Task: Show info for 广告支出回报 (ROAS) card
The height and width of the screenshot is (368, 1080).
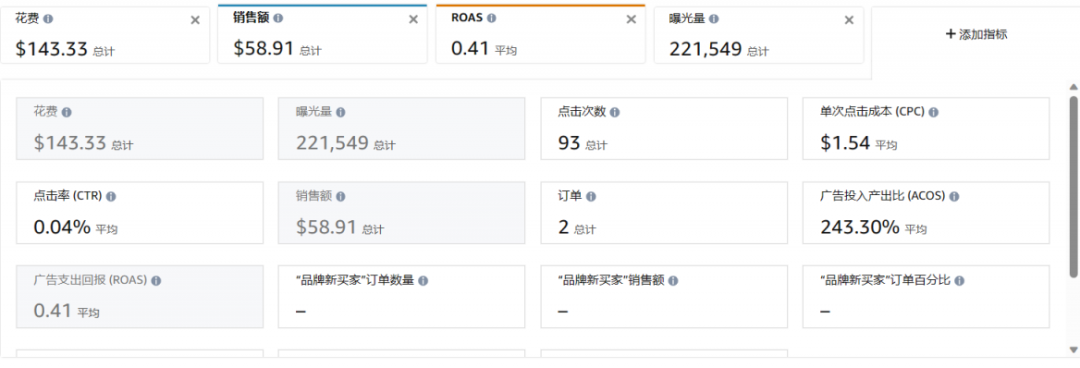Action: point(156,281)
